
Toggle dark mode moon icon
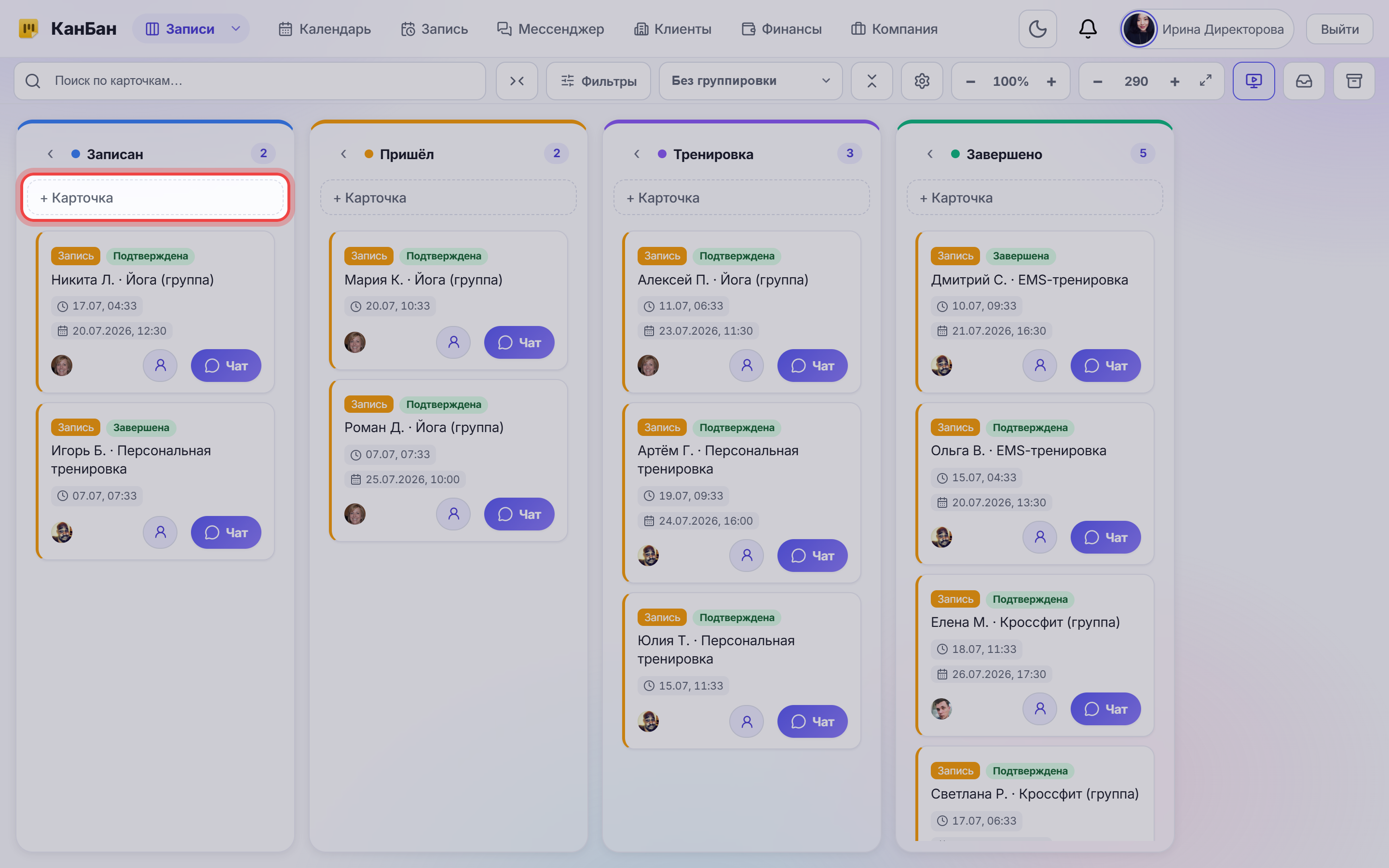coord(1037,29)
